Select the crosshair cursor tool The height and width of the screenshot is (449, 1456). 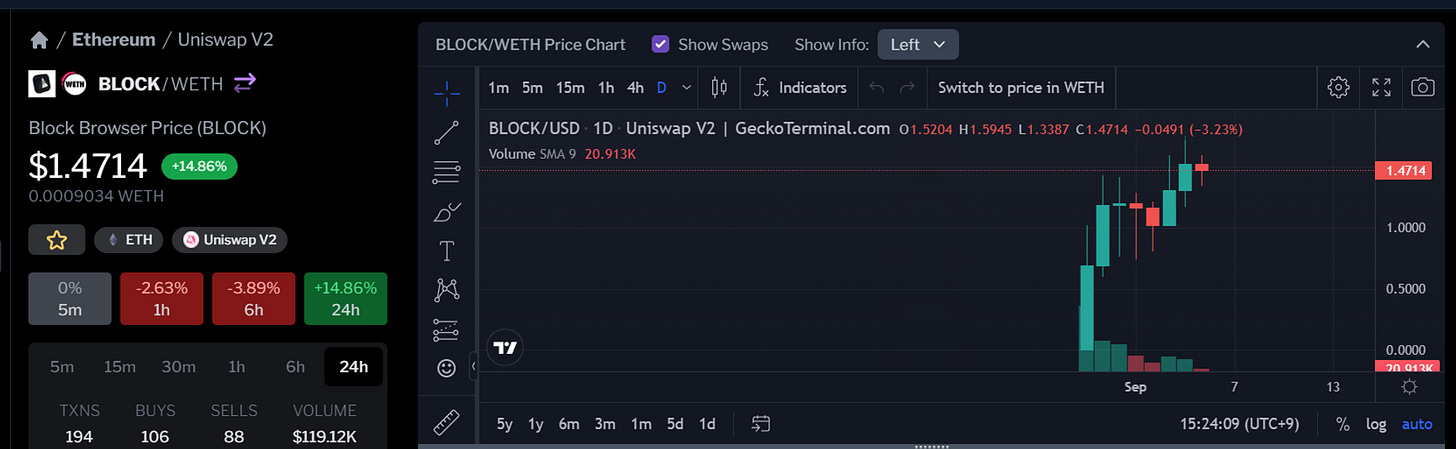pos(447,93)
